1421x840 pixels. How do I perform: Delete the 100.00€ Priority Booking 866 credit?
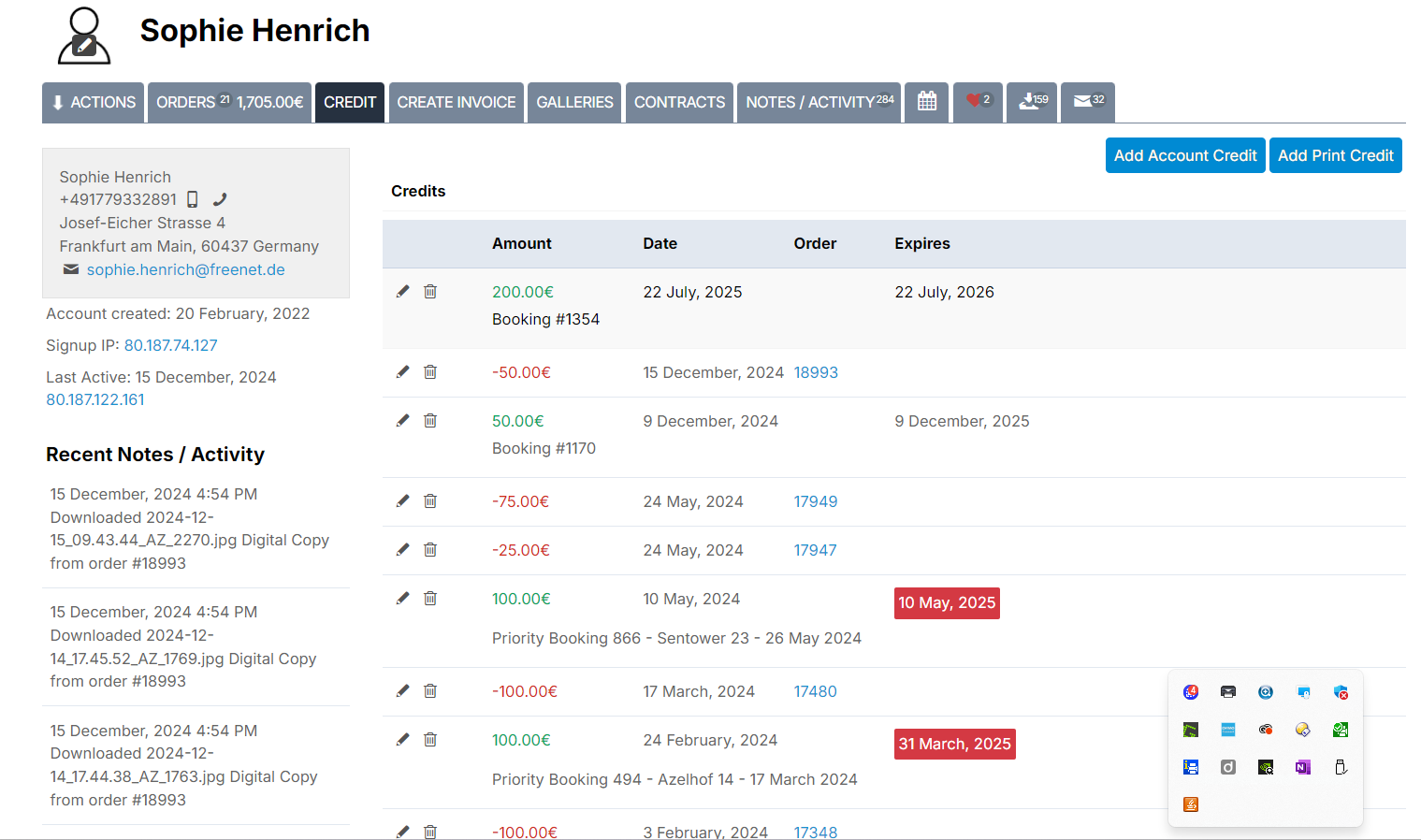(x=430, y=599)
